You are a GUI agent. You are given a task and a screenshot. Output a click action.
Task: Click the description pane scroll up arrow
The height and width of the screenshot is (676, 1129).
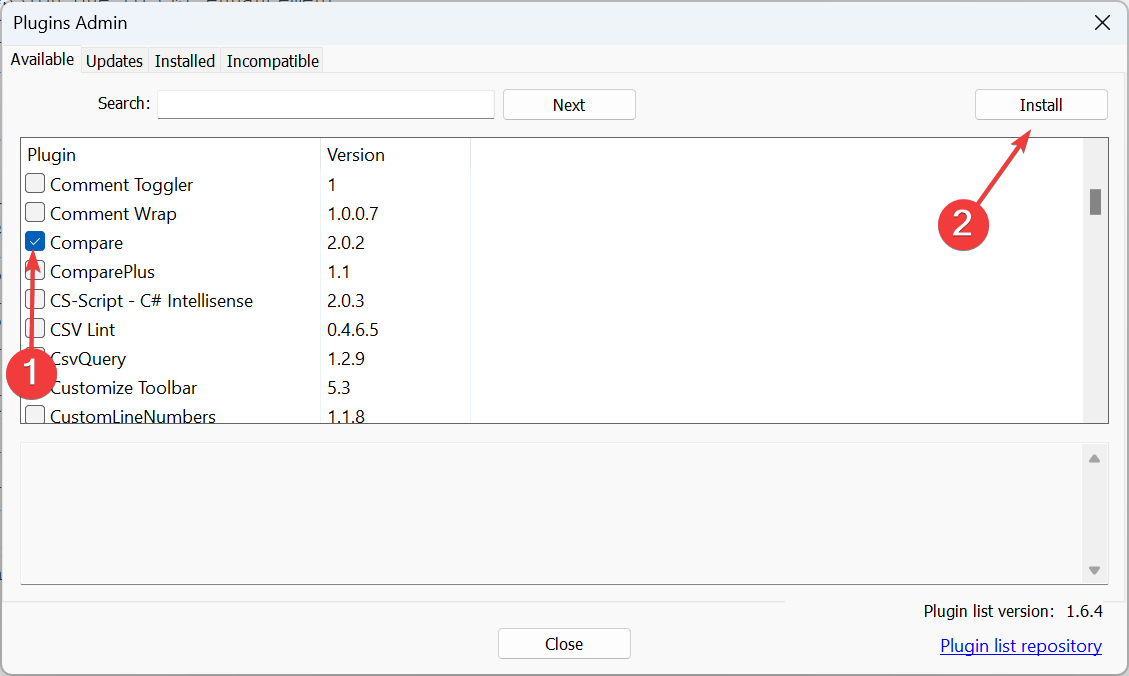(x=1094, y=459)
